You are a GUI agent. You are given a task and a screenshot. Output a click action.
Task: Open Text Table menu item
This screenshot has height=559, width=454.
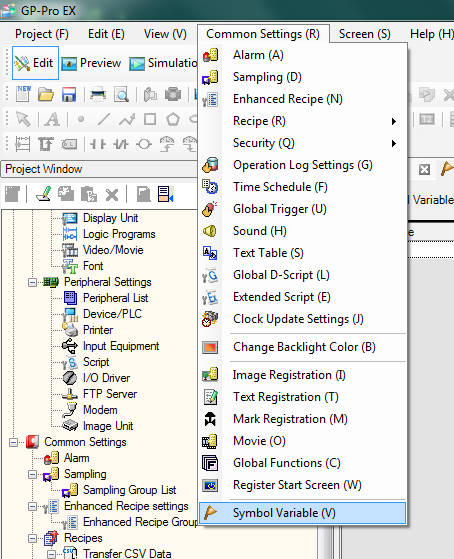click(302, 253)
